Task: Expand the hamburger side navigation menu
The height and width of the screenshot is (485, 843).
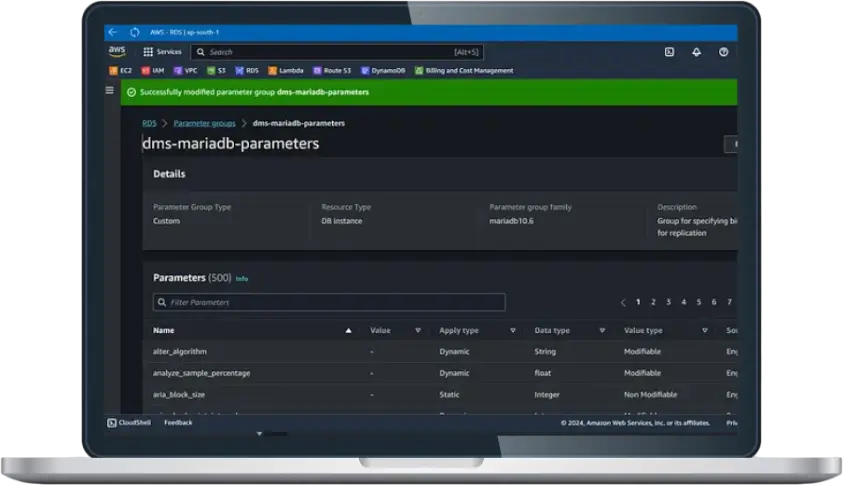Action: pos(110,90)
